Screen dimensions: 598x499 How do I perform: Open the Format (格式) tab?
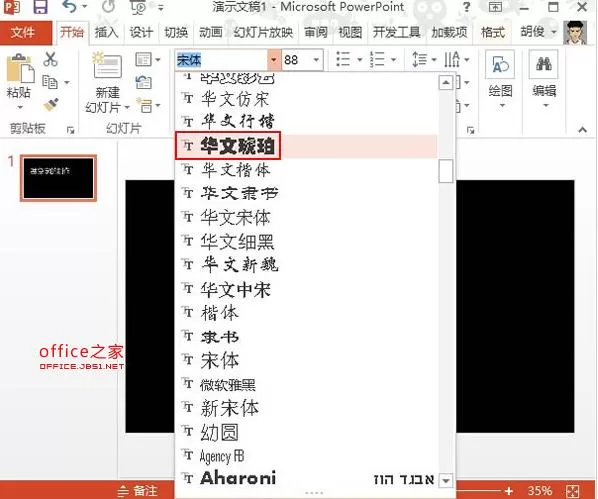tap(493, 33)
